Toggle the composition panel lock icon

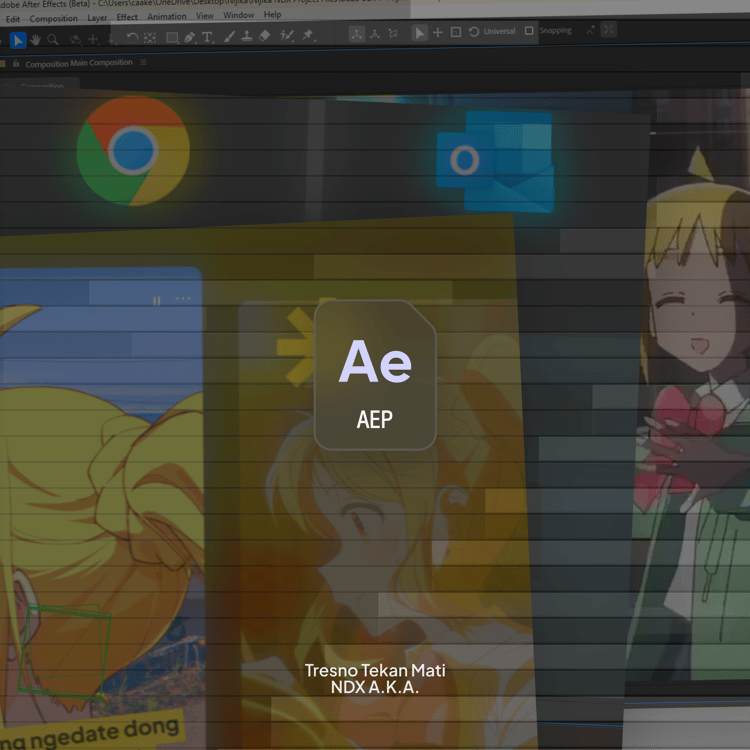point(16,63)
